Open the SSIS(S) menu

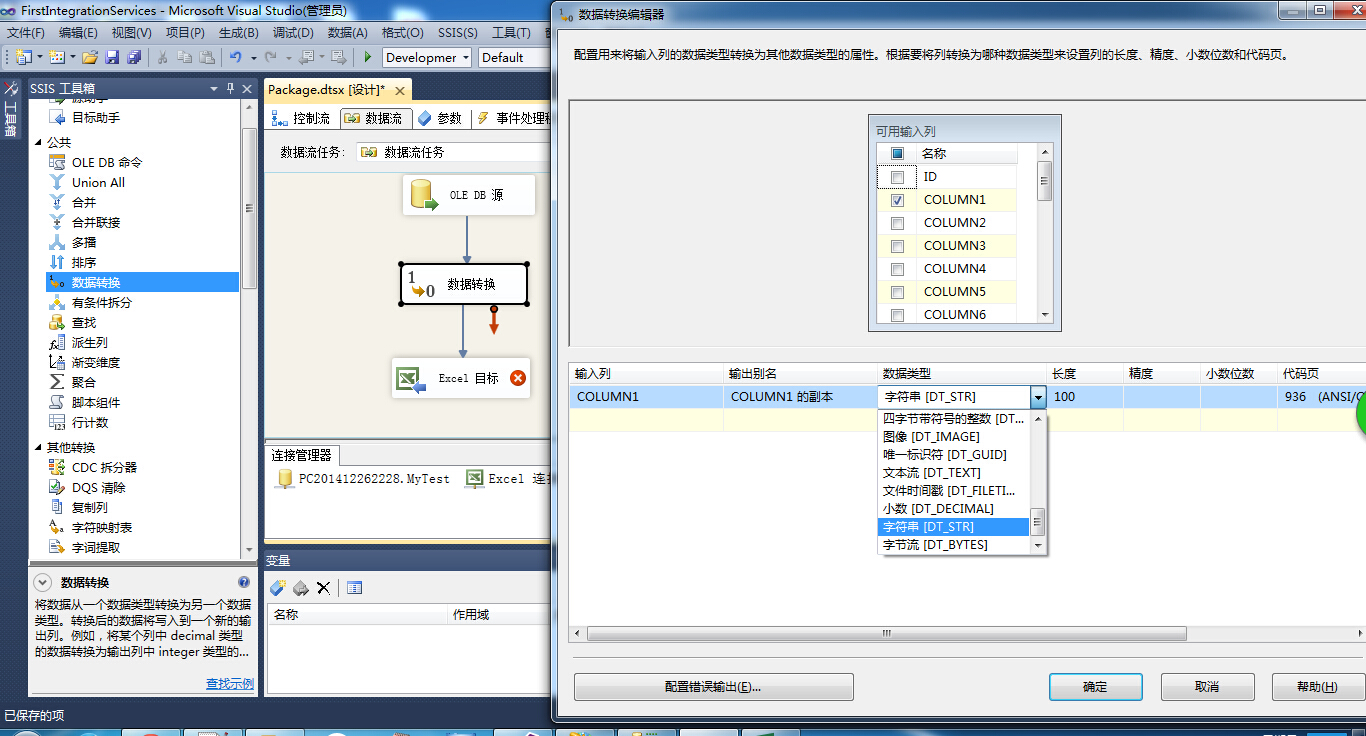[x=457, y=32]
